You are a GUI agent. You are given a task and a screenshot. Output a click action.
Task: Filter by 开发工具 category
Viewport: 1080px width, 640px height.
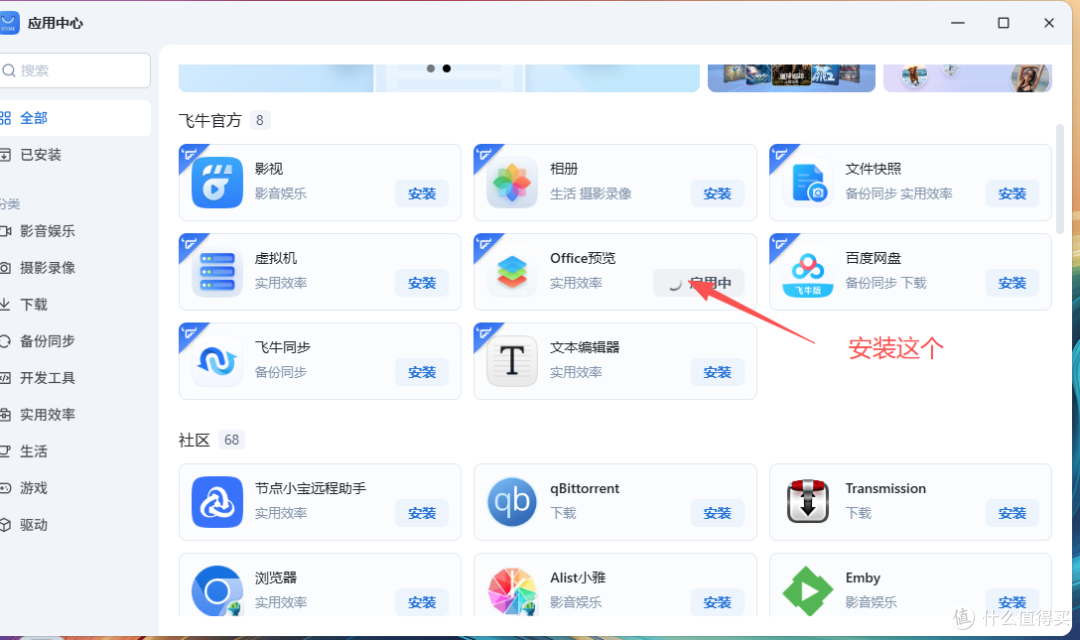click(x=75, y=378)
